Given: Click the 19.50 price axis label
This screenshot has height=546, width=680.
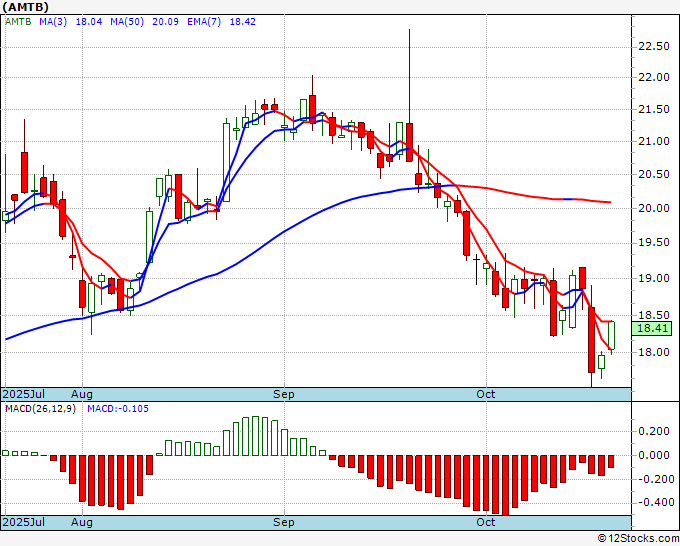Looking at the screenshot, I should coord(654,242).
